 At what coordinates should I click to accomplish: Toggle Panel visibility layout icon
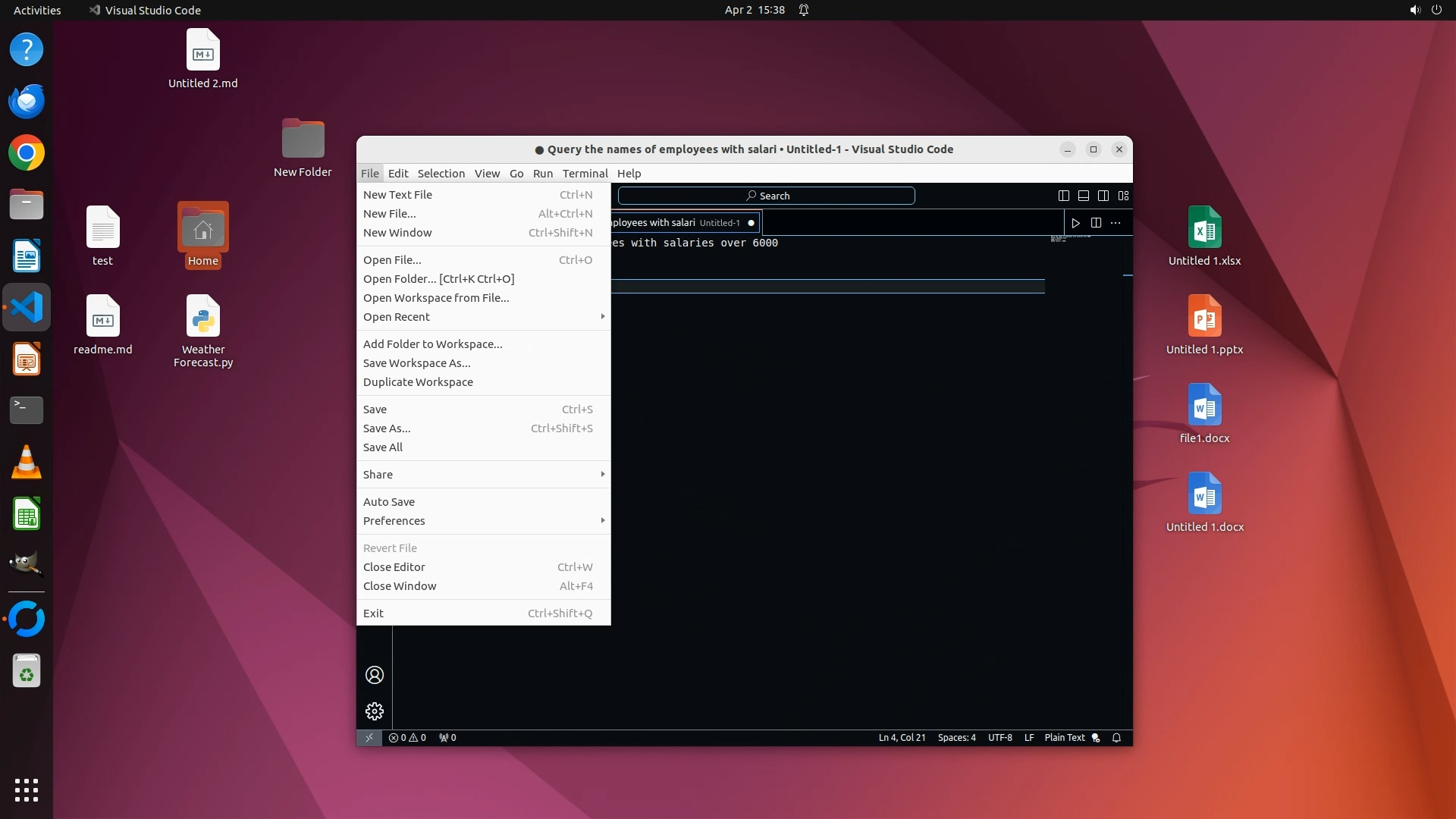coord(1084,196)
